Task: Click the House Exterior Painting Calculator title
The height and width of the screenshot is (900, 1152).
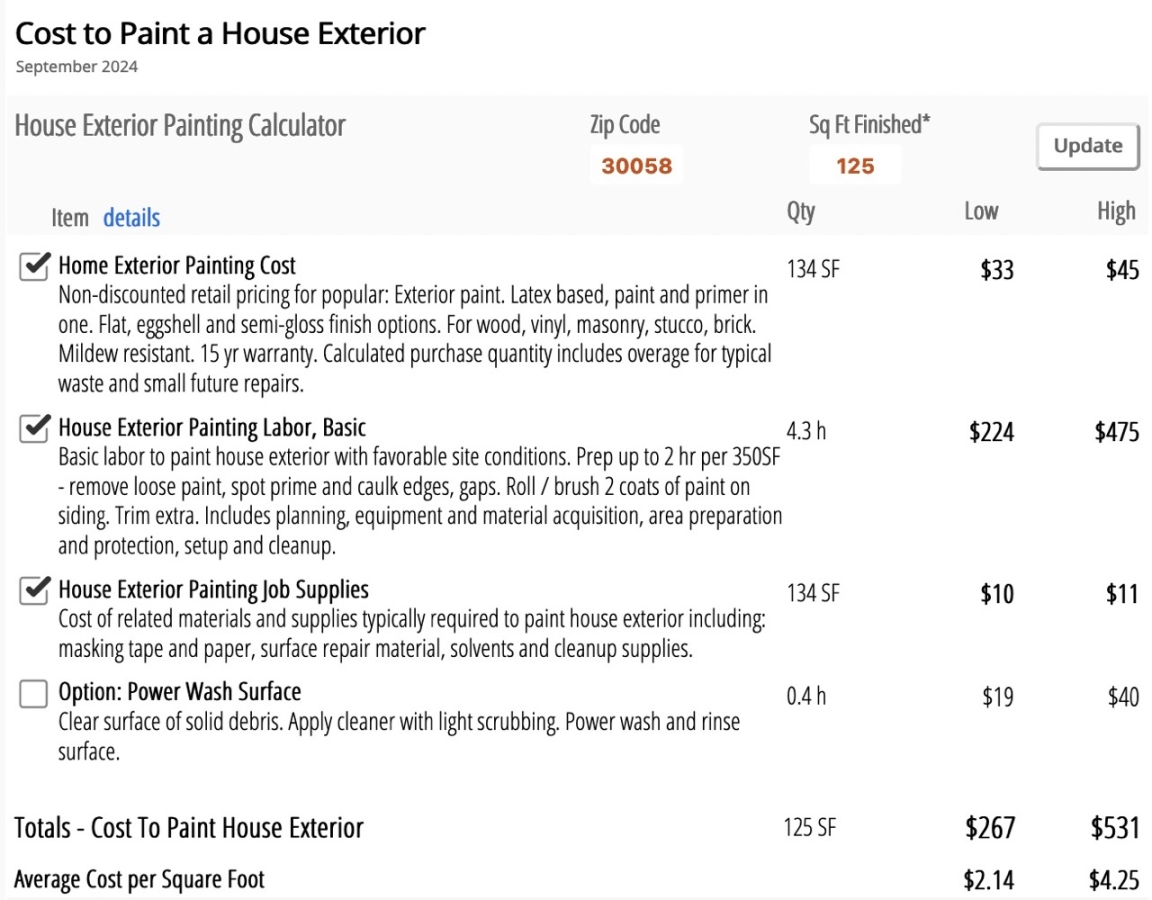Action: (x=180, y=126)
